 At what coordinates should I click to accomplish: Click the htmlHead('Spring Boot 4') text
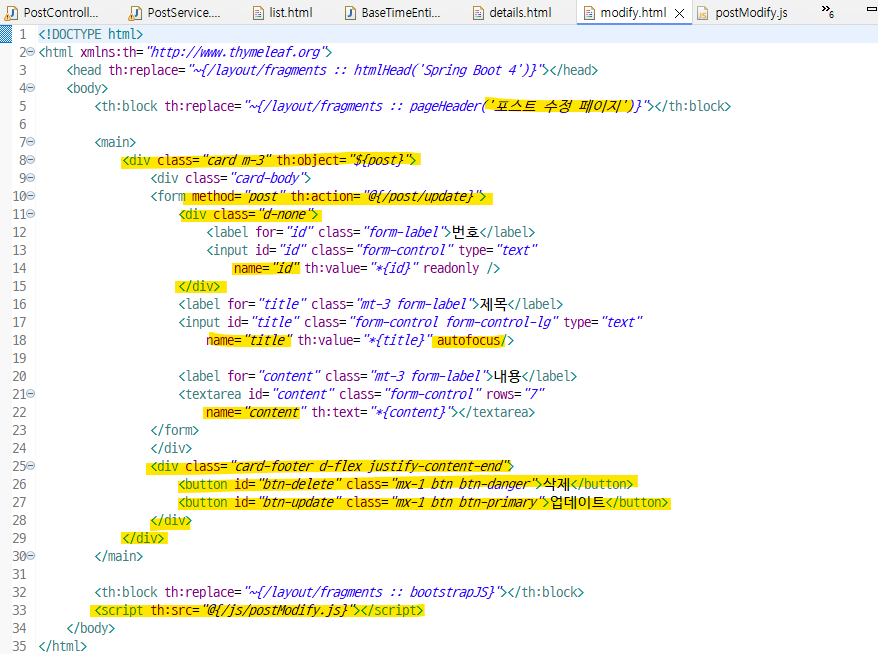445,70
